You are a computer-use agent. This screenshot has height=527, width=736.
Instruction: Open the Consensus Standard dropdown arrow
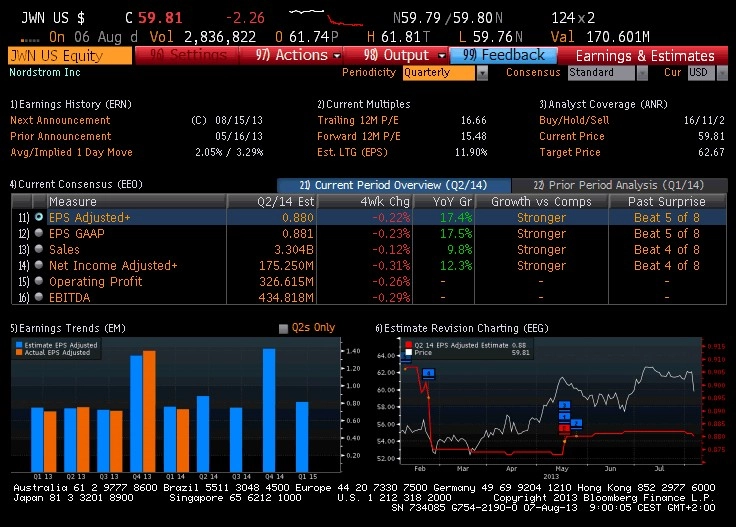click(642, 73)
